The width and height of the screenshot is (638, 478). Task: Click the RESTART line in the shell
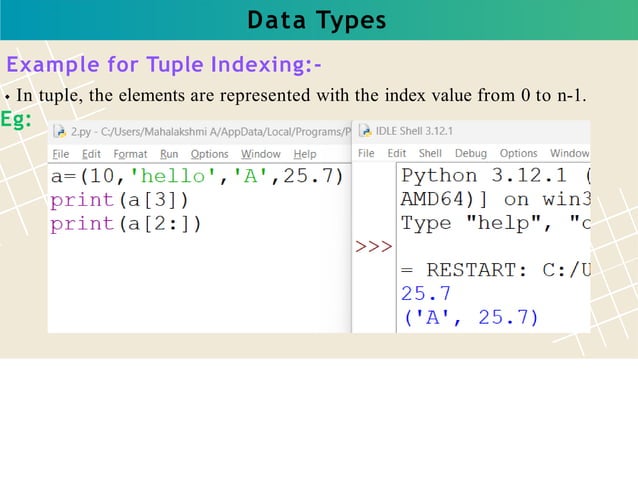tap(496, 270)
